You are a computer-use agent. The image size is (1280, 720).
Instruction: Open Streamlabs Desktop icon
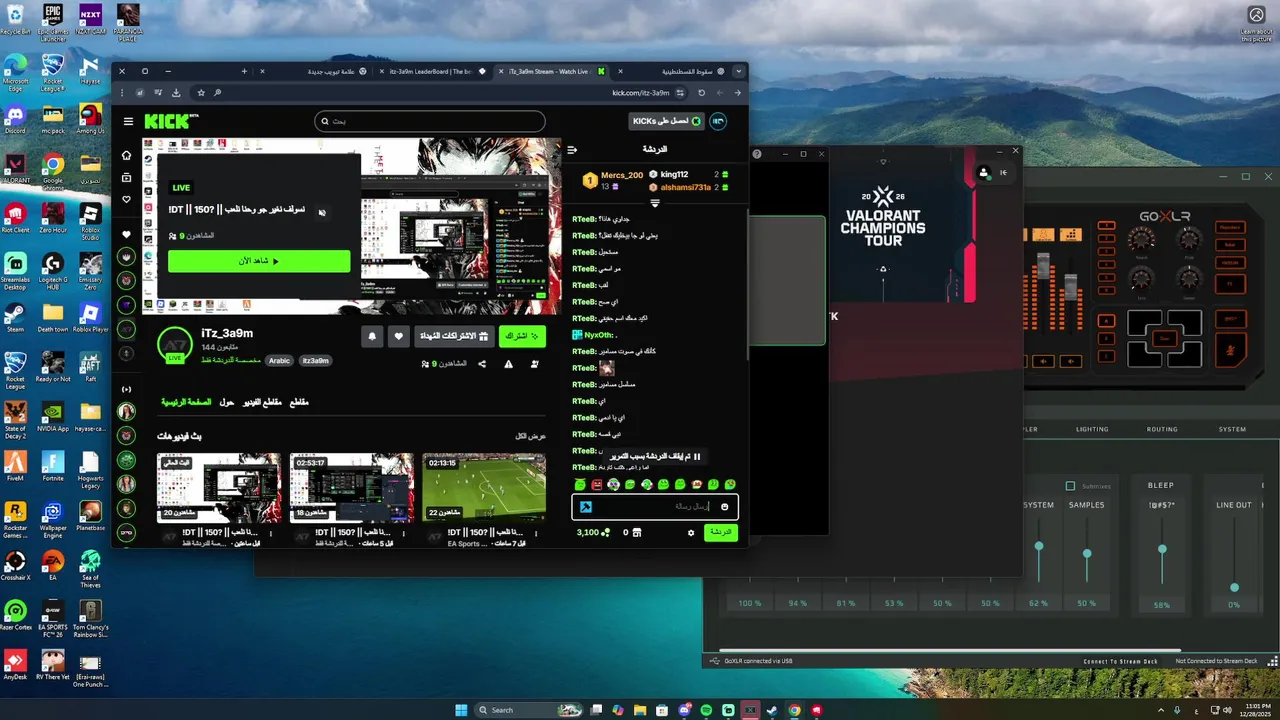click(x=15, y=270)
